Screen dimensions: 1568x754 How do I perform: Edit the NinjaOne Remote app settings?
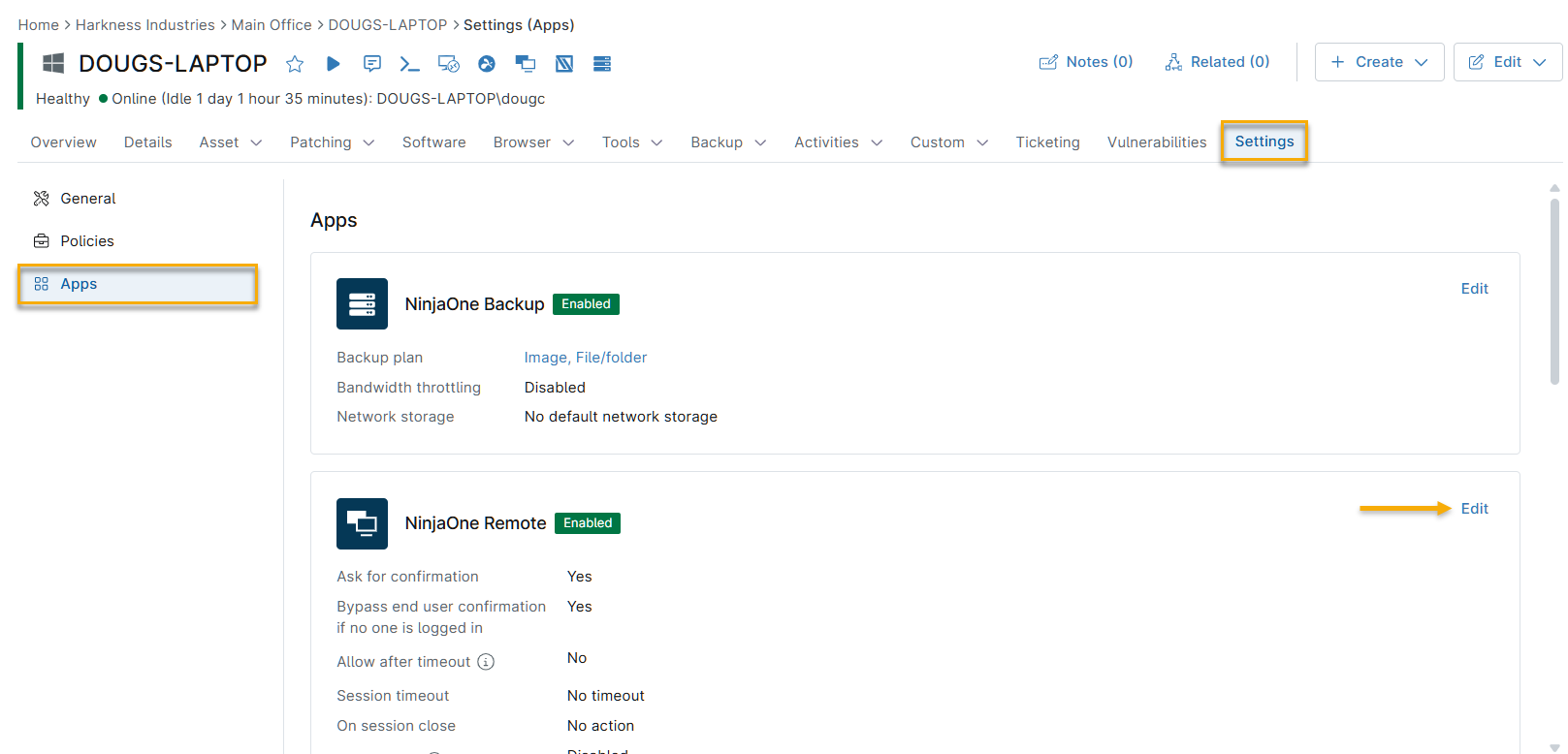pyautogui.click(x=1474, y=509)
